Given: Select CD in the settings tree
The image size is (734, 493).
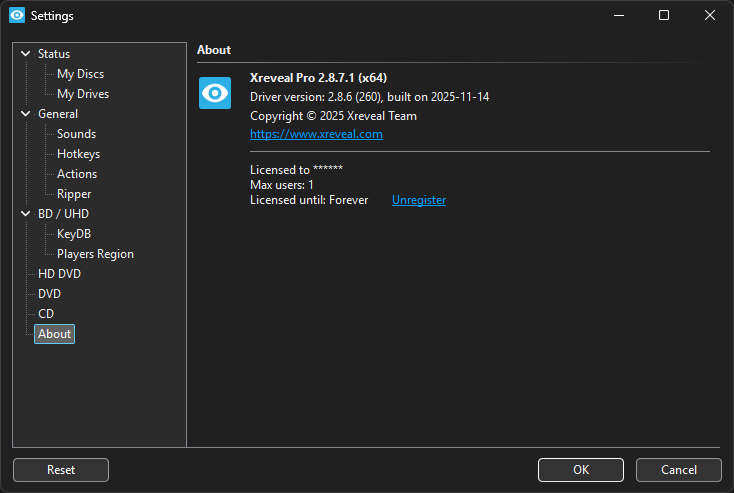Looking at the screenshot, I should pos(46,314).
